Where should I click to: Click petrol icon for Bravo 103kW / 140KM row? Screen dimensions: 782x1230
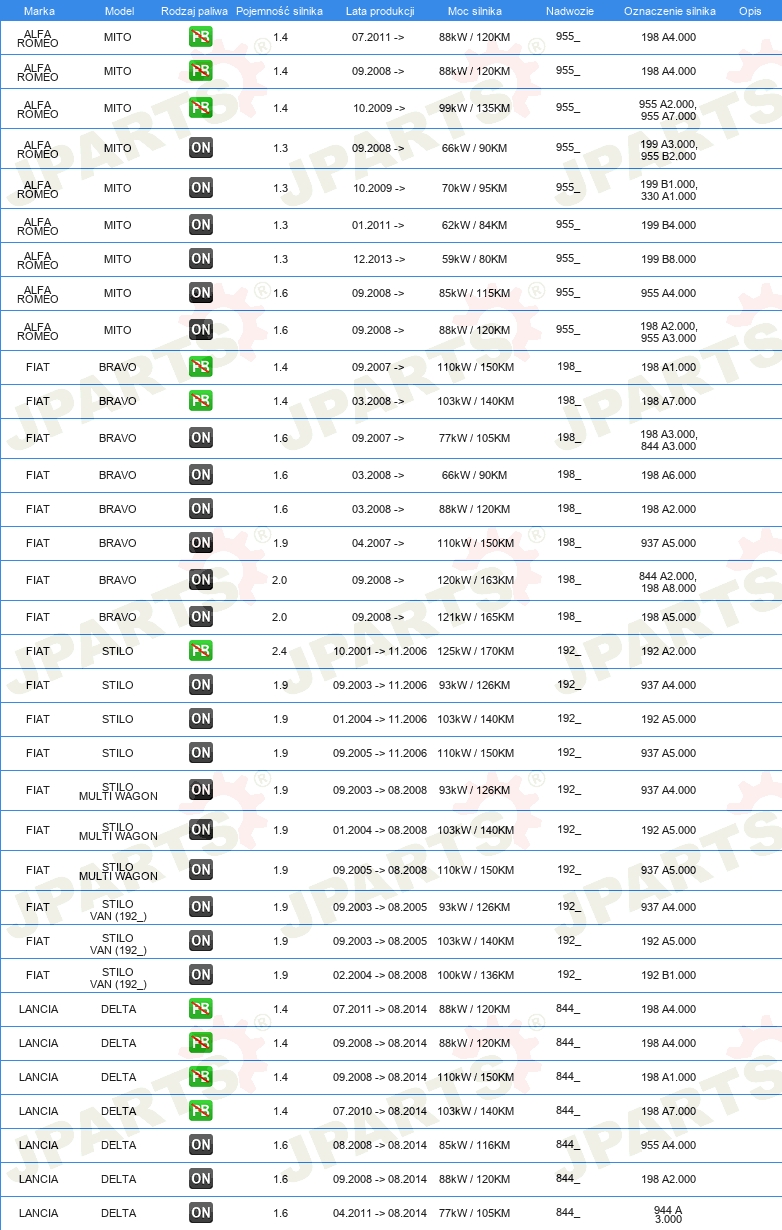click(201, 401)
